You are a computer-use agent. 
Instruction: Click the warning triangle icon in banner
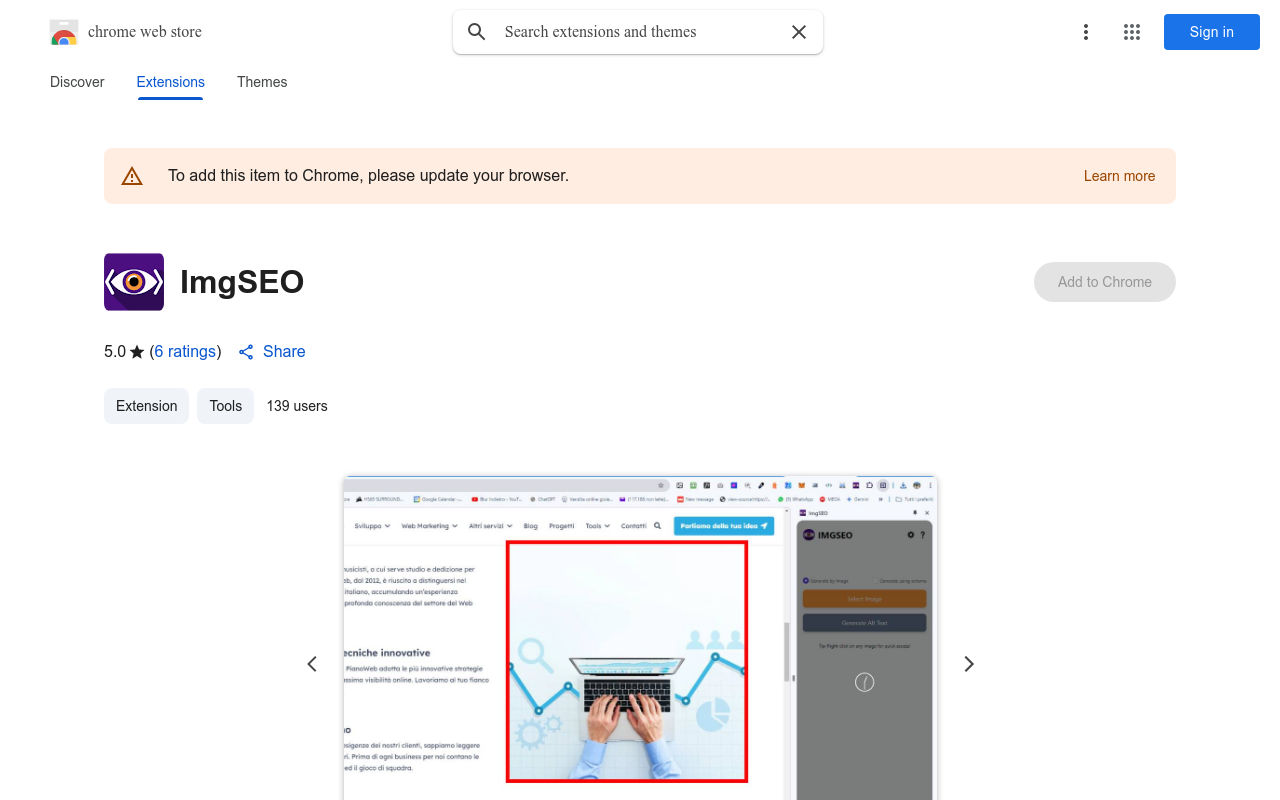point(132,176)
